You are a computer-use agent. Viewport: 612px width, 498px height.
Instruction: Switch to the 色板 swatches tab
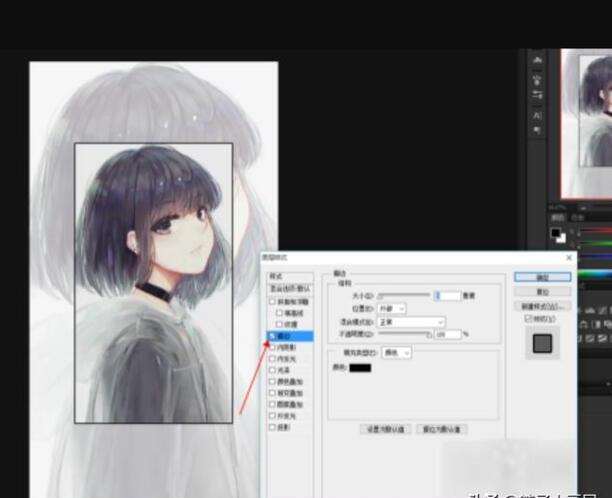click(x=577, y=217)
